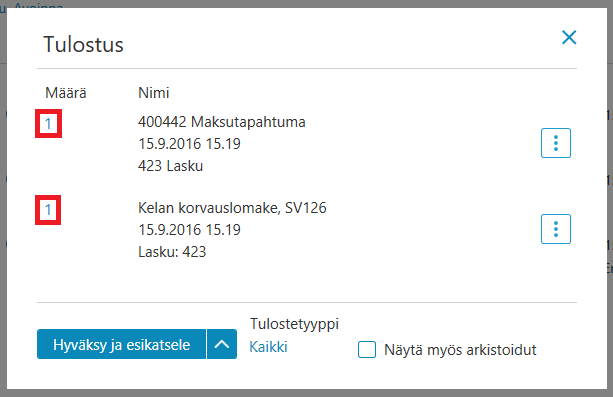The width and height of the screenshot is (613, 397).
Task: Click the Tulostus dialog title
Action: pyautogui.click(x=83, y=44)
